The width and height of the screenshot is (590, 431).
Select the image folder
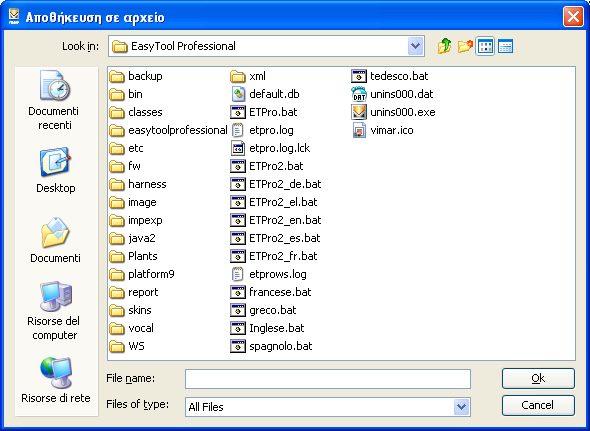pos(133,203)
